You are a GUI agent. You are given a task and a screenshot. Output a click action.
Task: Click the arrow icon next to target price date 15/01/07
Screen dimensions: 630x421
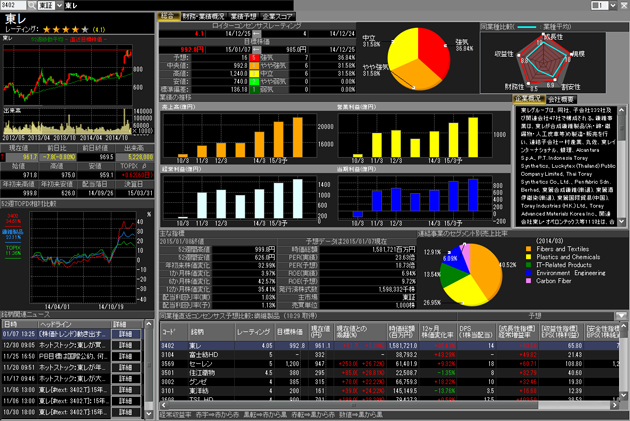(256, 49)
